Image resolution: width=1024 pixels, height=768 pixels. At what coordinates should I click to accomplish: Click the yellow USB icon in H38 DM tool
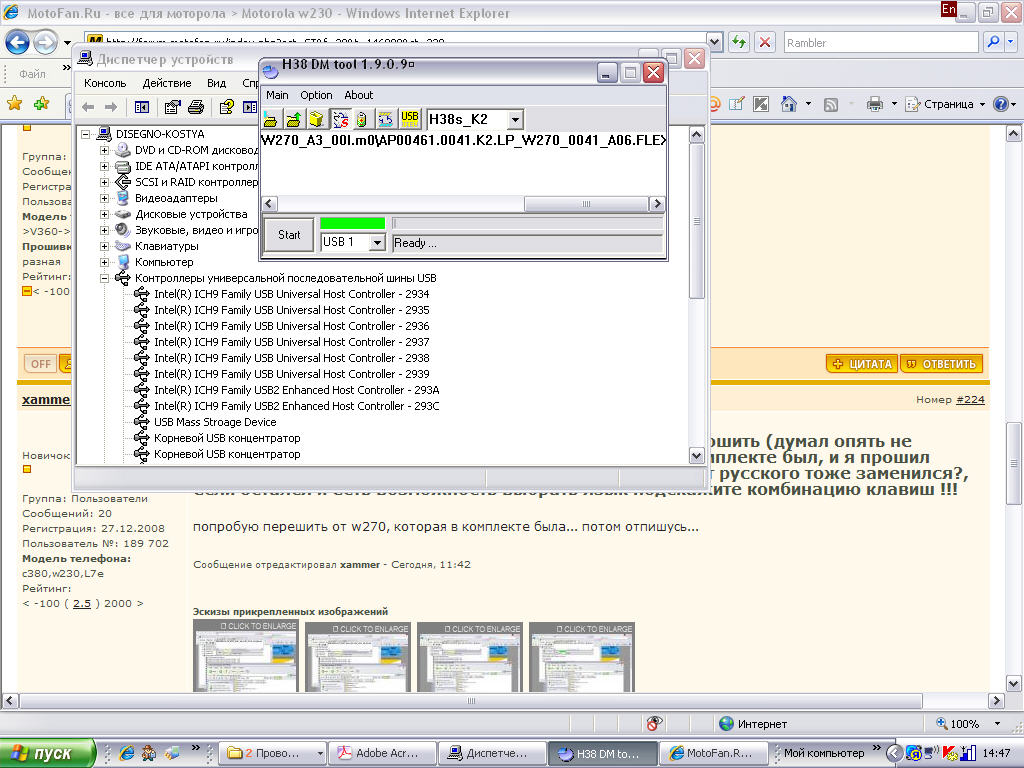click(x=409, y=120)
